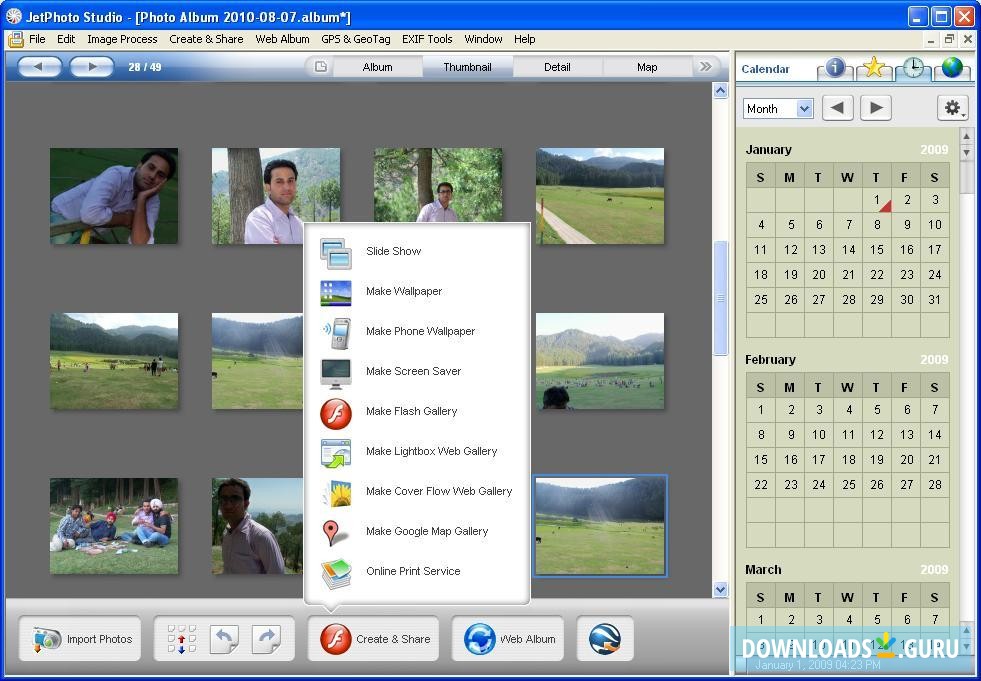
Task: Expand the view tabs overflow chevron
Action: pyautogui.click(x=706, y=67)
